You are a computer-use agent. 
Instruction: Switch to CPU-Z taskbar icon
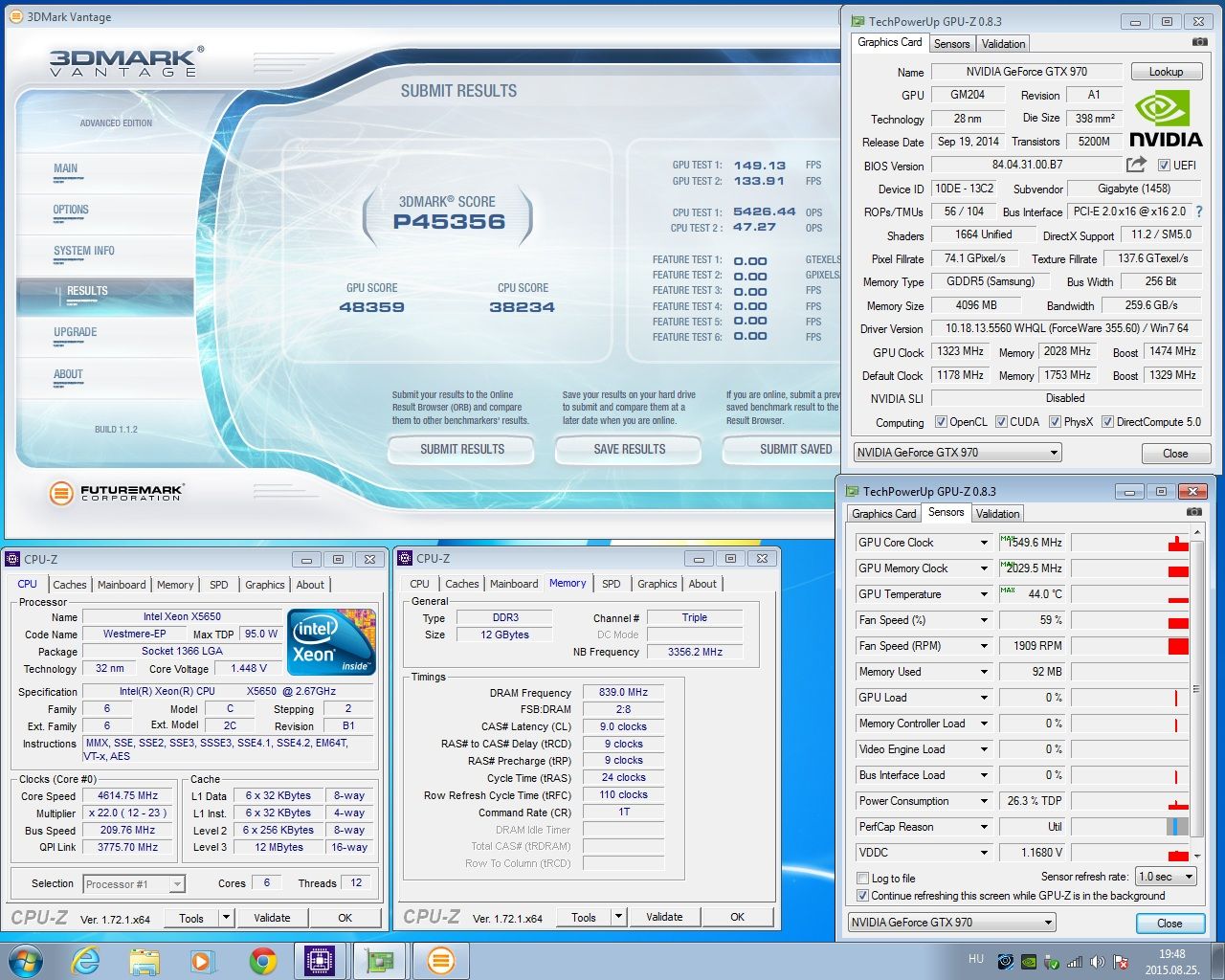tap(320, 961)
